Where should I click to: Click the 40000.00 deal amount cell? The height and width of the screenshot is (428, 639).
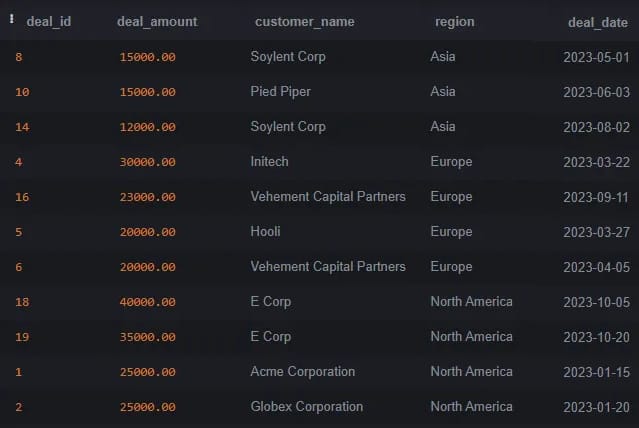click(147, 302)
